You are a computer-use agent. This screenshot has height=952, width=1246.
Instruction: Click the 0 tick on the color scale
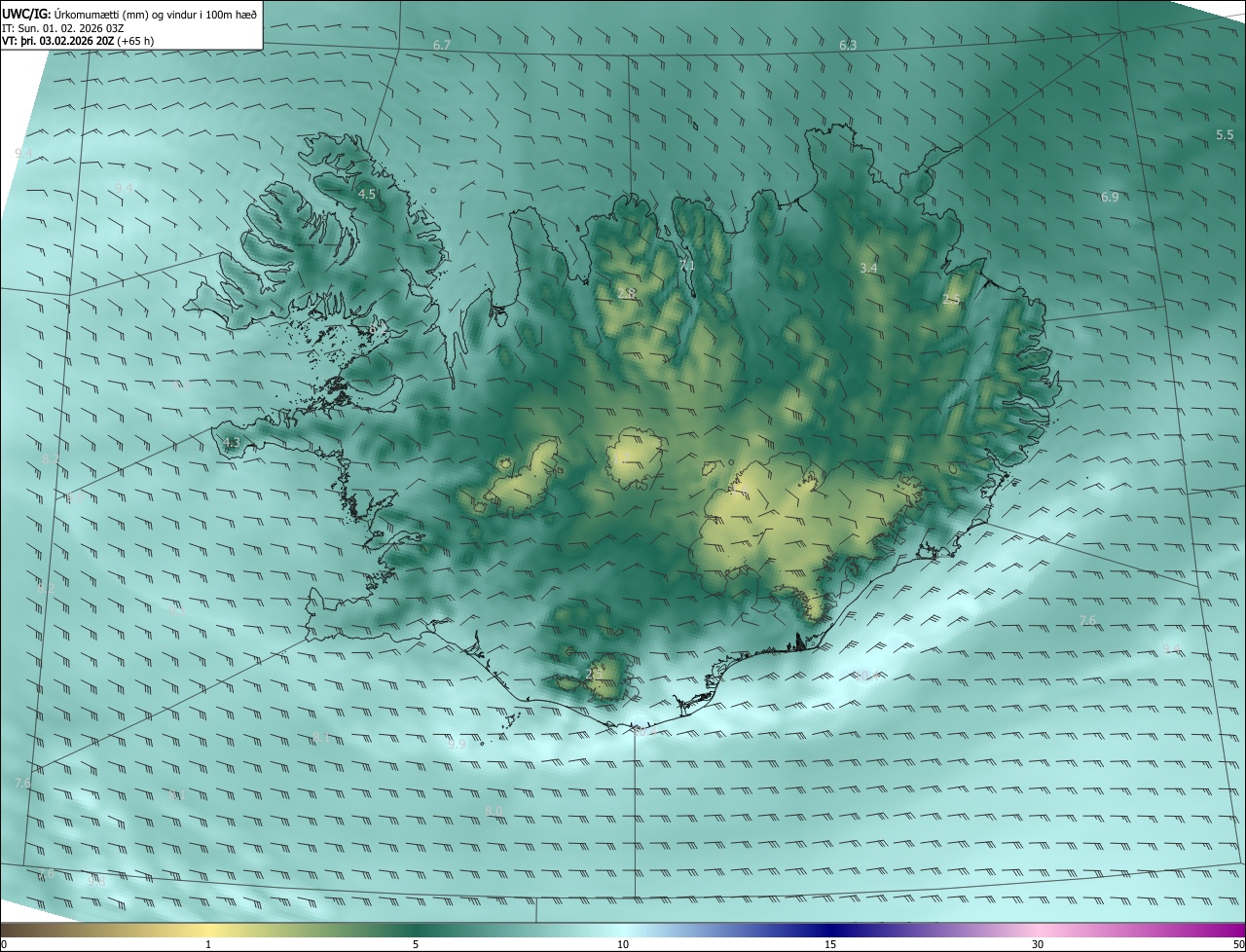4,945
